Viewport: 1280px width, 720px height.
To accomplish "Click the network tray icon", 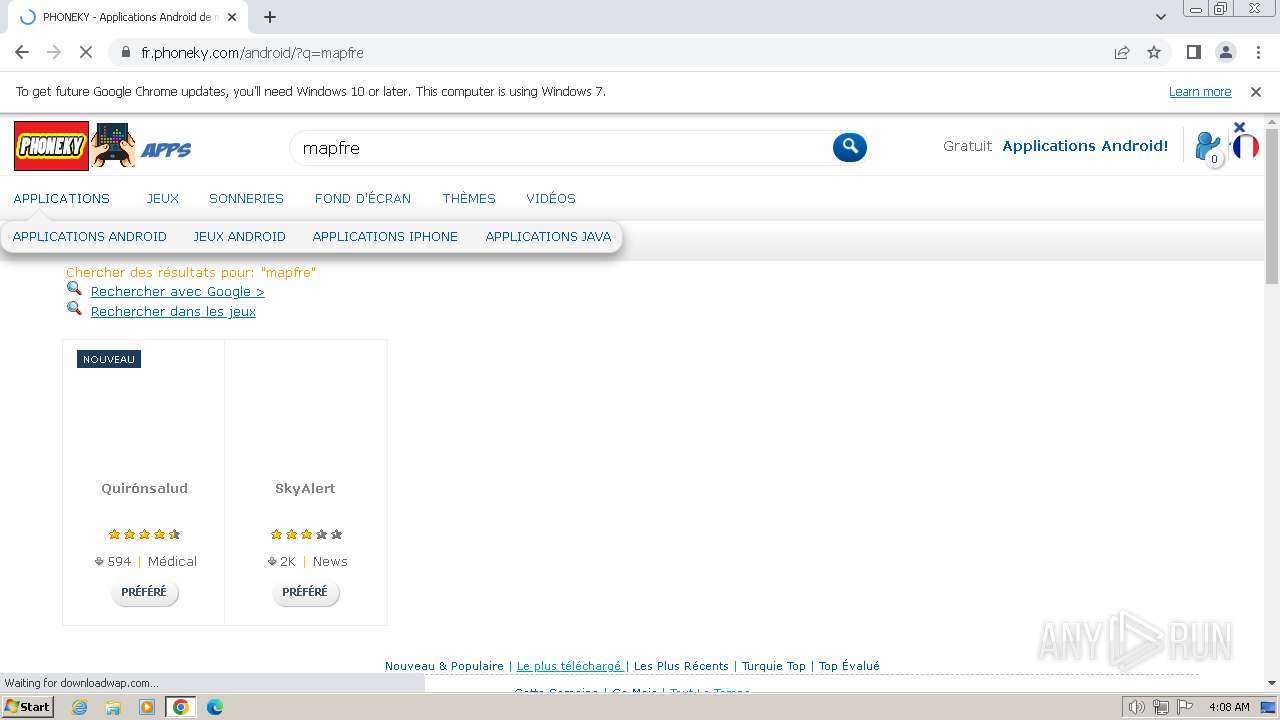I will (1160, 707).
